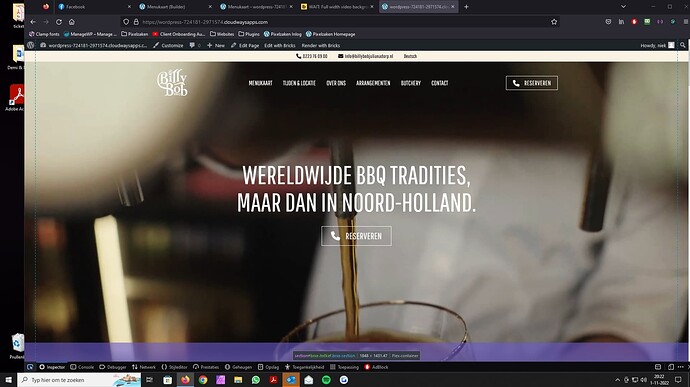
Task: Click Edit with Bricks in admin bar
Action: point(280,45)
